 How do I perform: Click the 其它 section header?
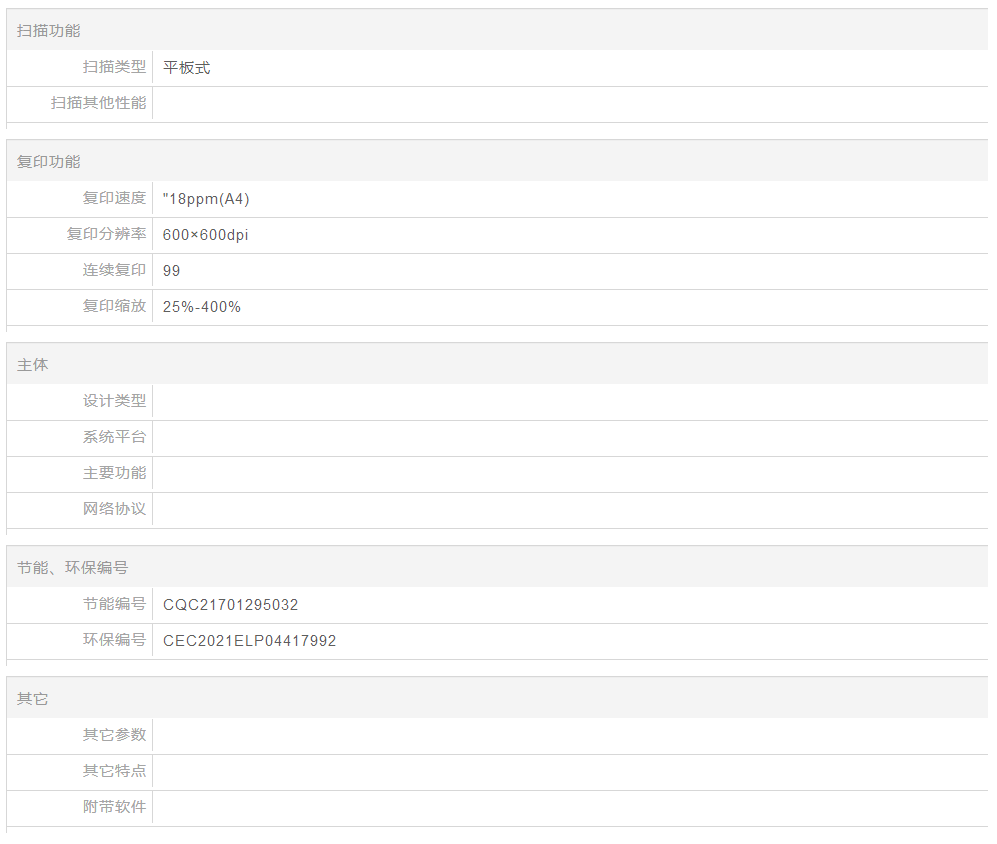pyautogui.click(x=32, y=699)
